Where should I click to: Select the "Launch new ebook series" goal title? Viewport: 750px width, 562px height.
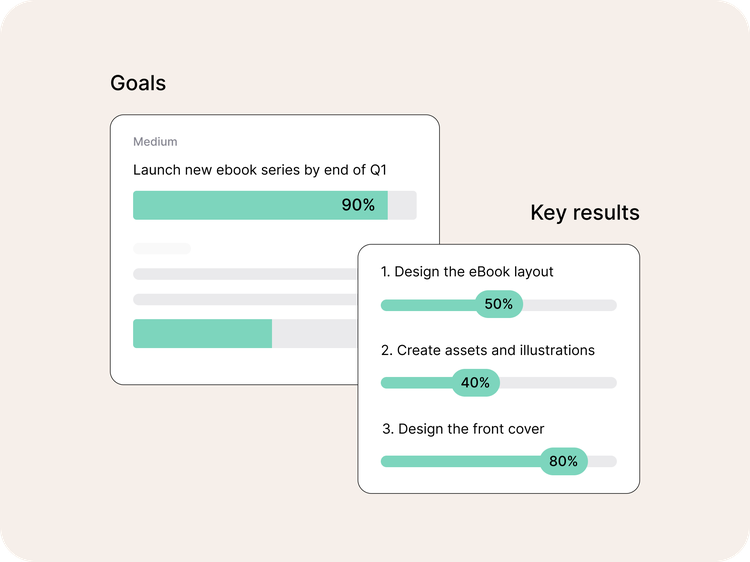coord(260,170)
